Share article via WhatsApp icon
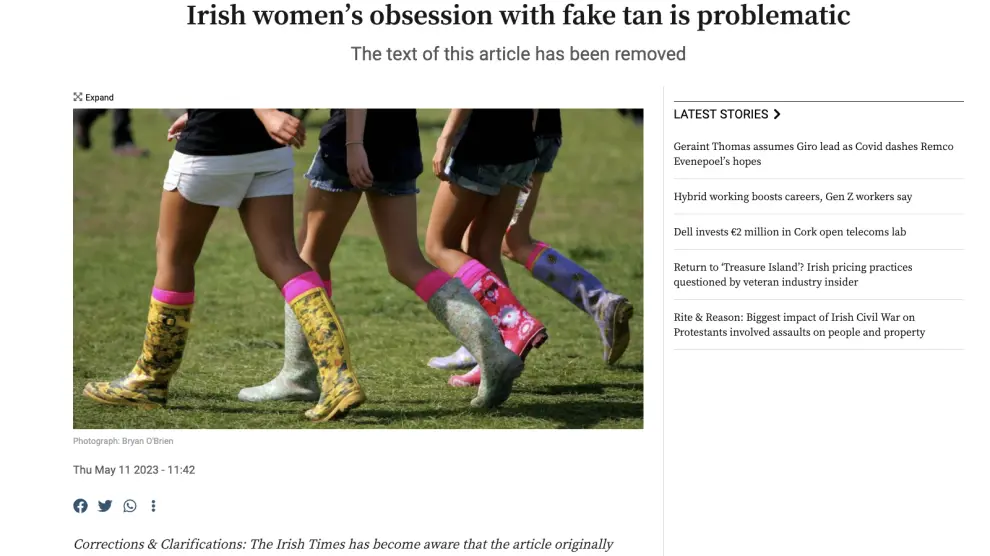The width and height of the screenshot is (990, 556). pos(129,506)
